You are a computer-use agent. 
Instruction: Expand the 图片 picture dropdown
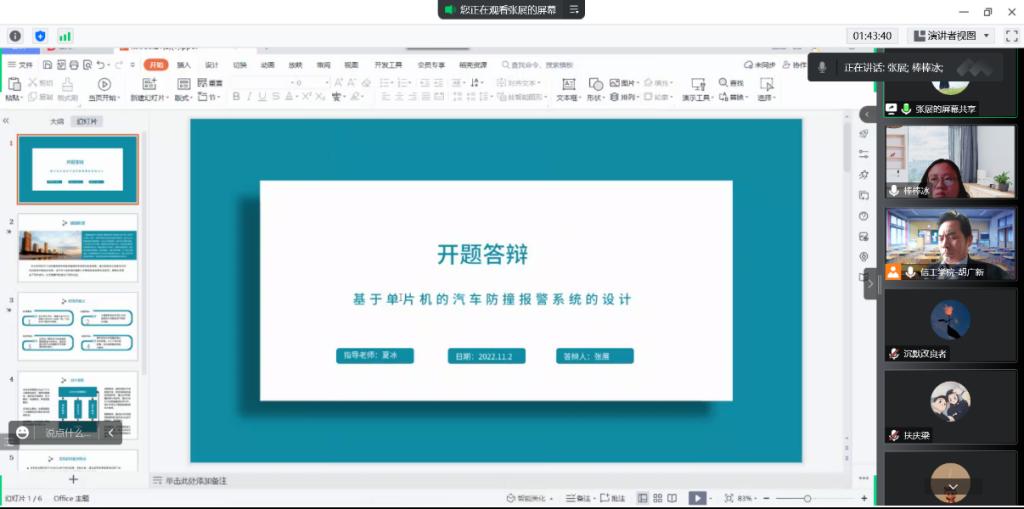click(639, 83)
